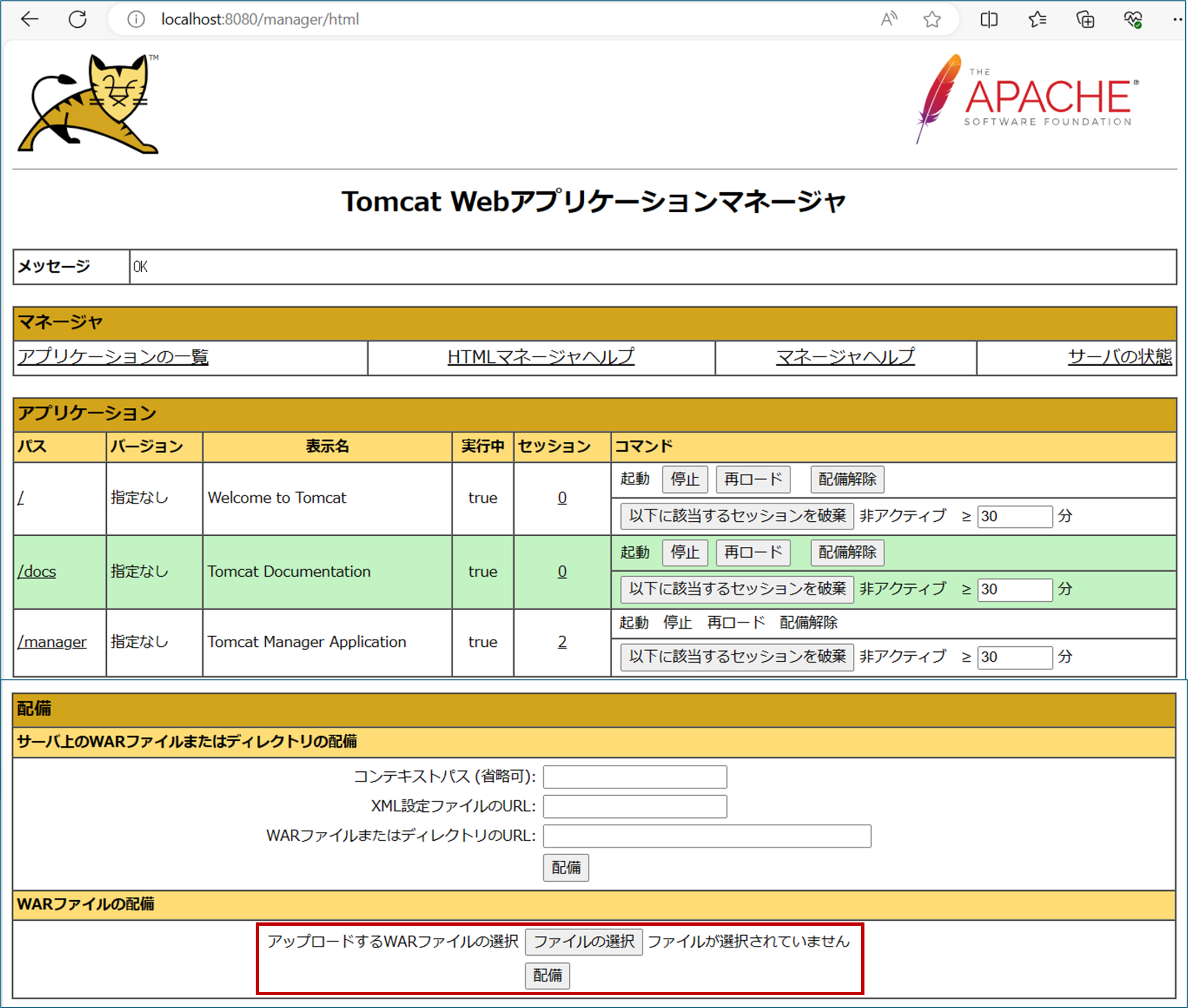Click ファイルの選択 to choose a WAR file
Screen dimensions: 1188x1008
coord(584,942)
